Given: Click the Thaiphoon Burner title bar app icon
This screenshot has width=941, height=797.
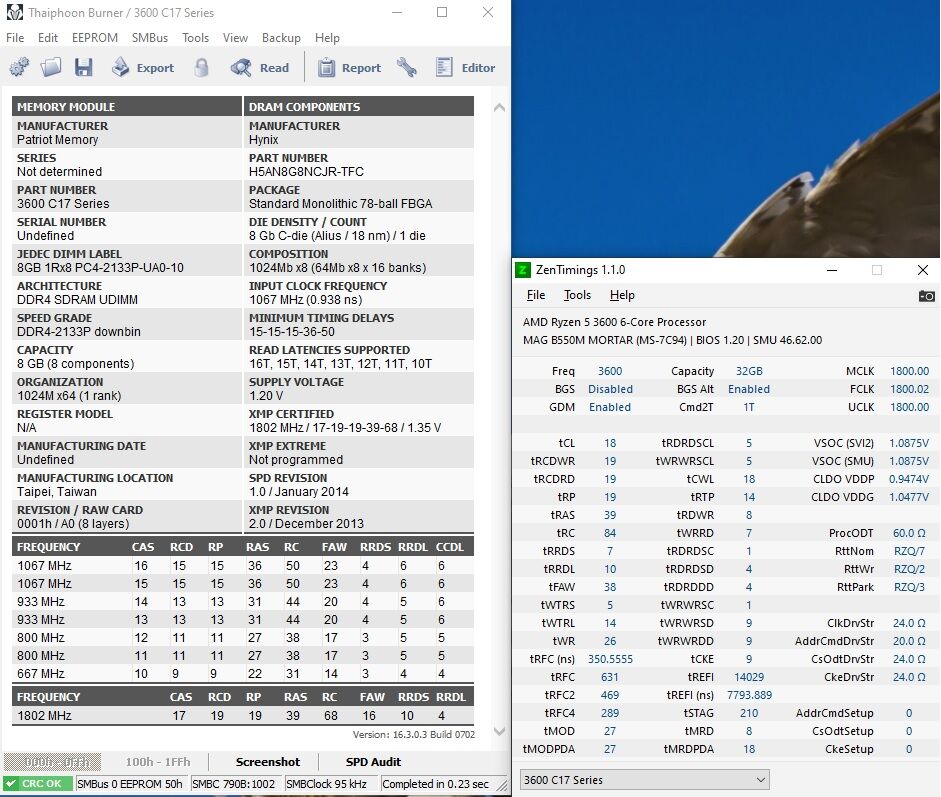Looking at the screenshot, I should click(14, 12).
